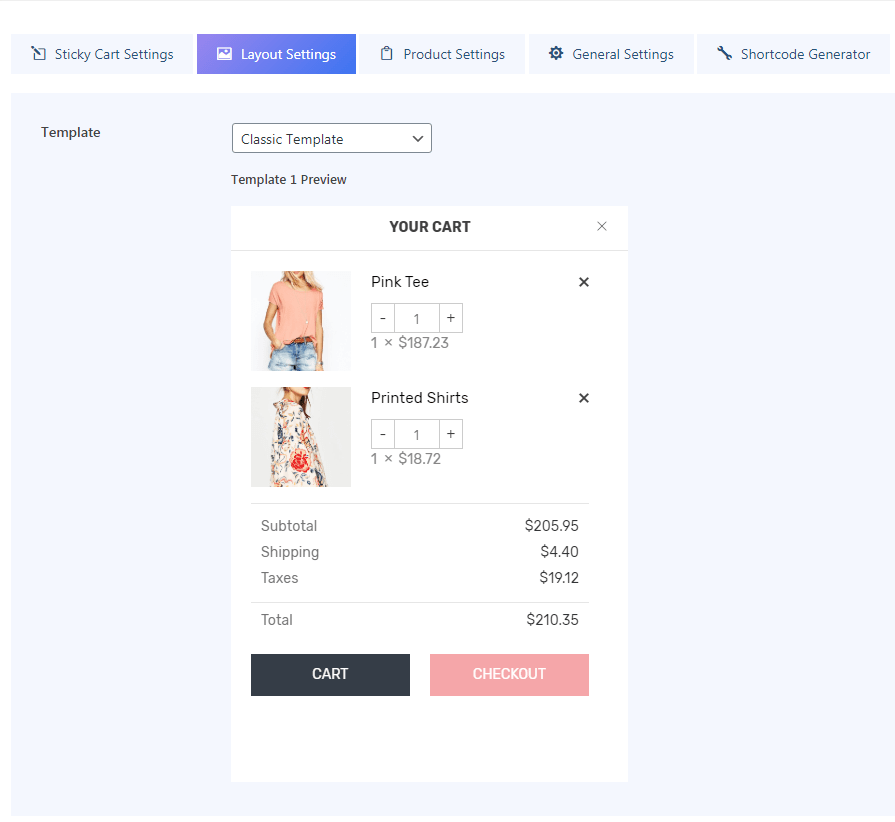This screenshot has height=822, width=895.
Task: Go to the Shortcode Generator tab
Action: point(793,54)
